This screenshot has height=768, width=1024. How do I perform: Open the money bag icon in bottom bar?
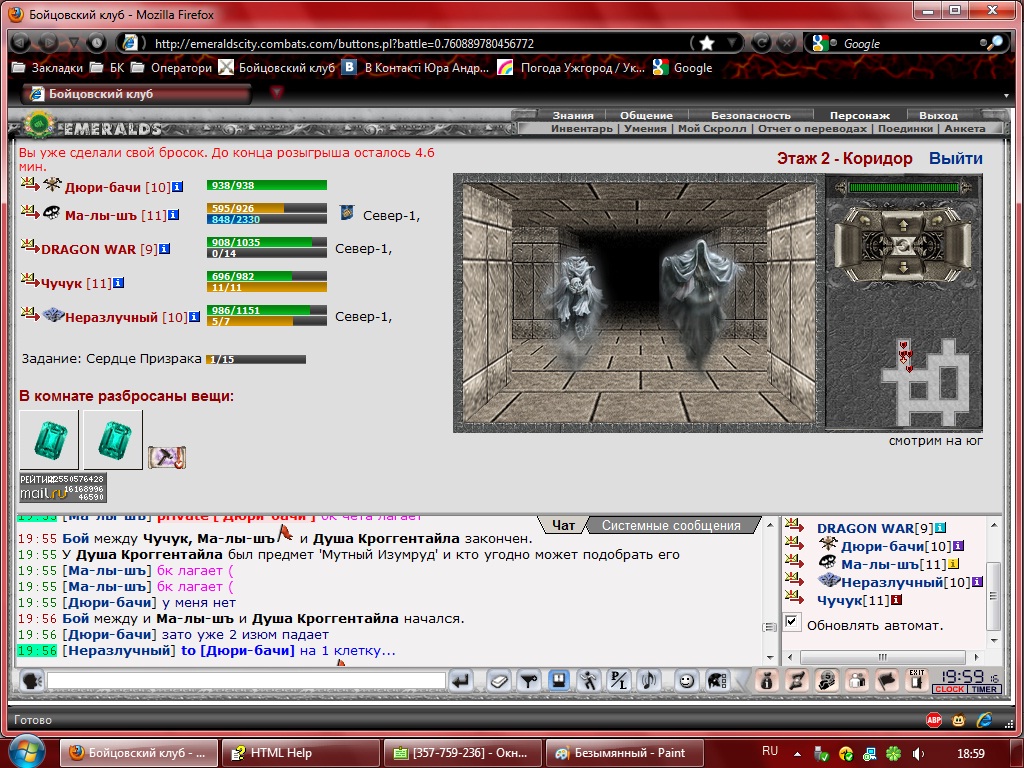pyautogui.click(x=767, y=681)
